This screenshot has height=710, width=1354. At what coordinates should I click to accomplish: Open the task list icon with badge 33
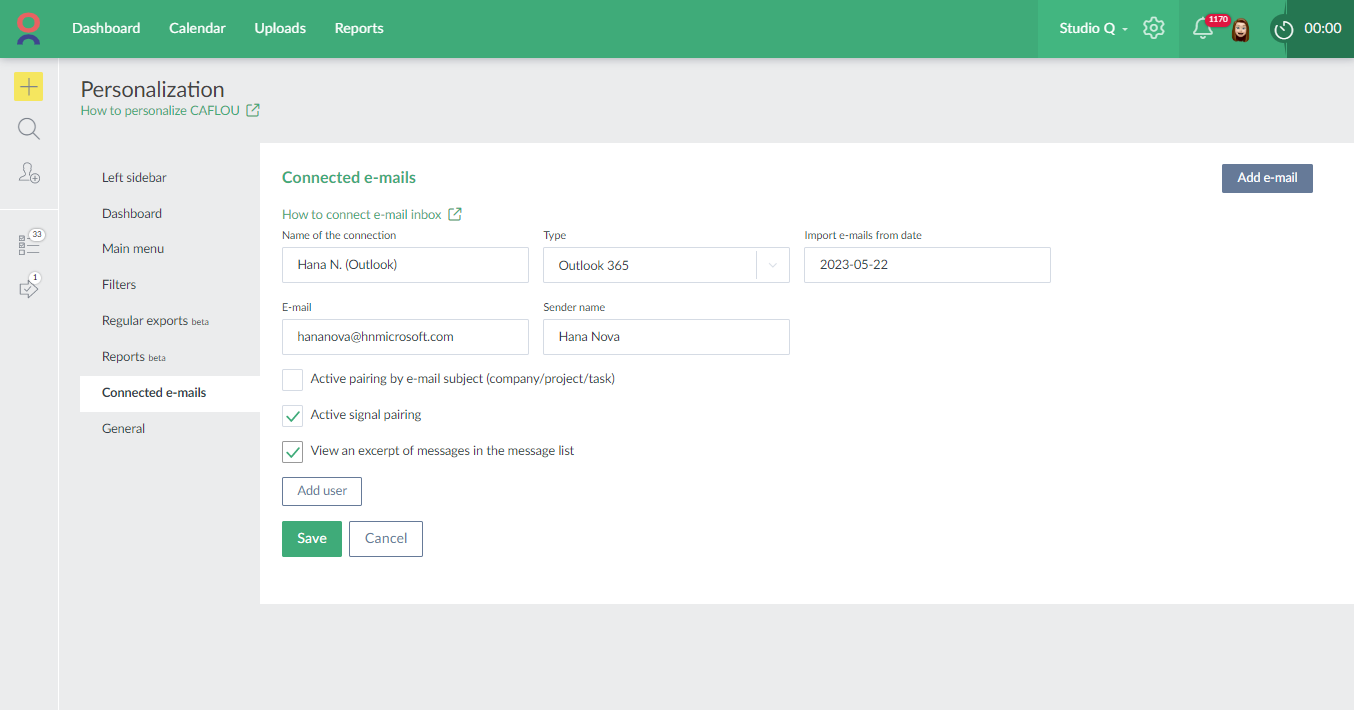(x=29, y=244)
